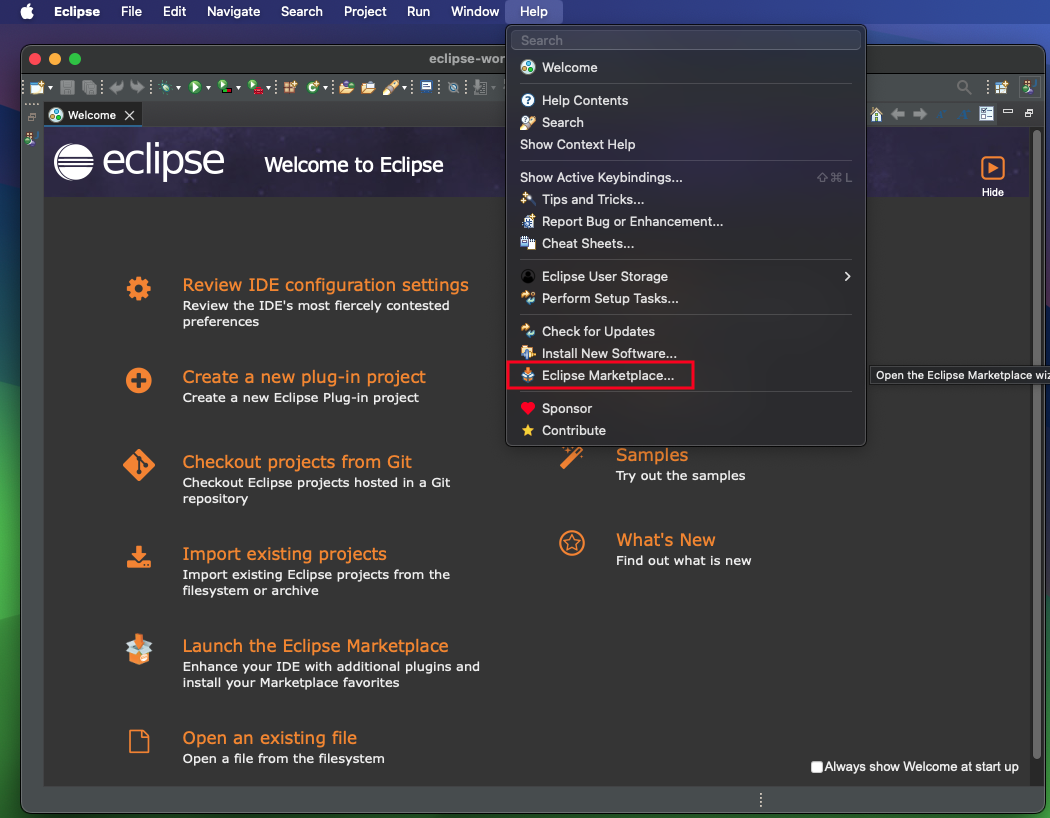The image size is (1050, 818).
Task: Choose Show Context Help
Action: [686, 145]
